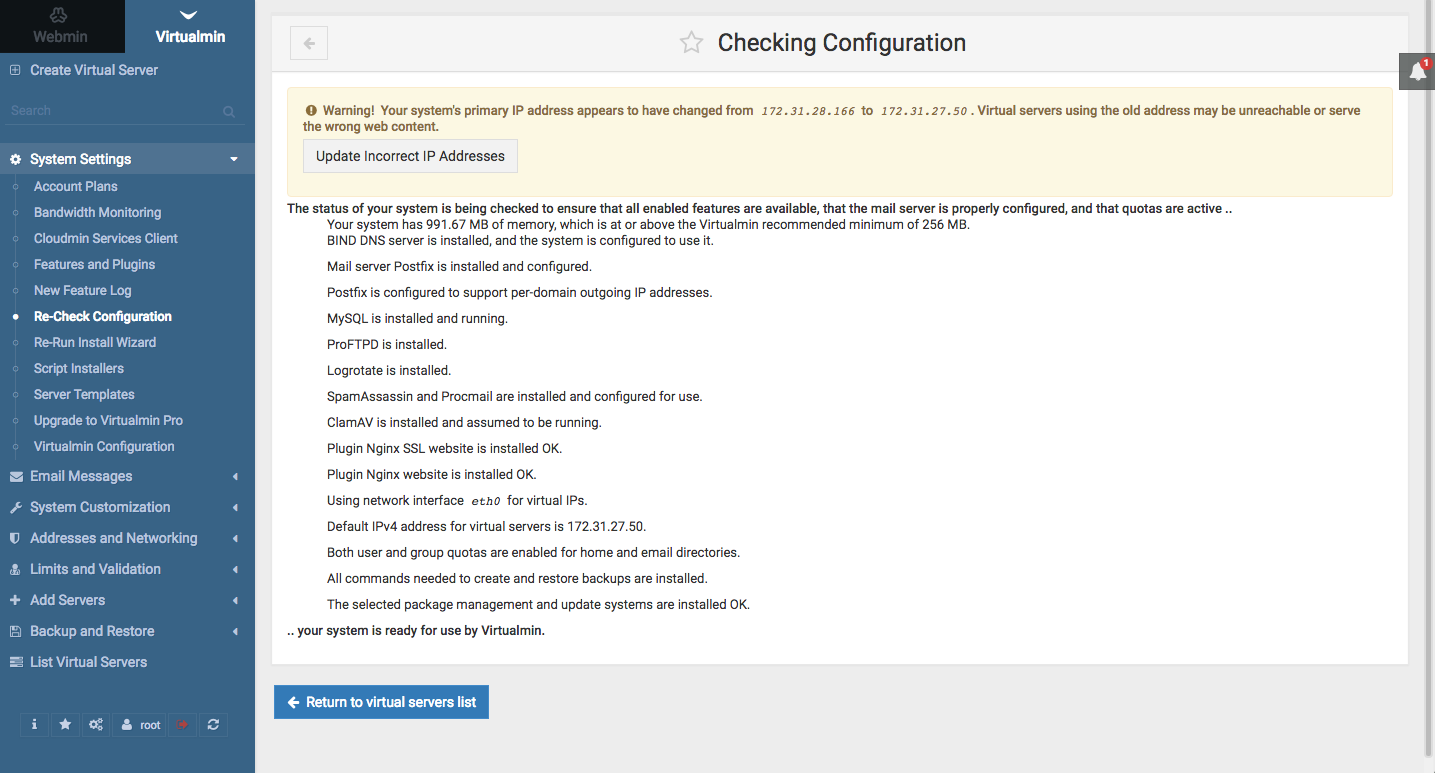Viewport: 1435px width, 773px height.
Task: Open Virtualmin Configuration
Action: (104, 446)
